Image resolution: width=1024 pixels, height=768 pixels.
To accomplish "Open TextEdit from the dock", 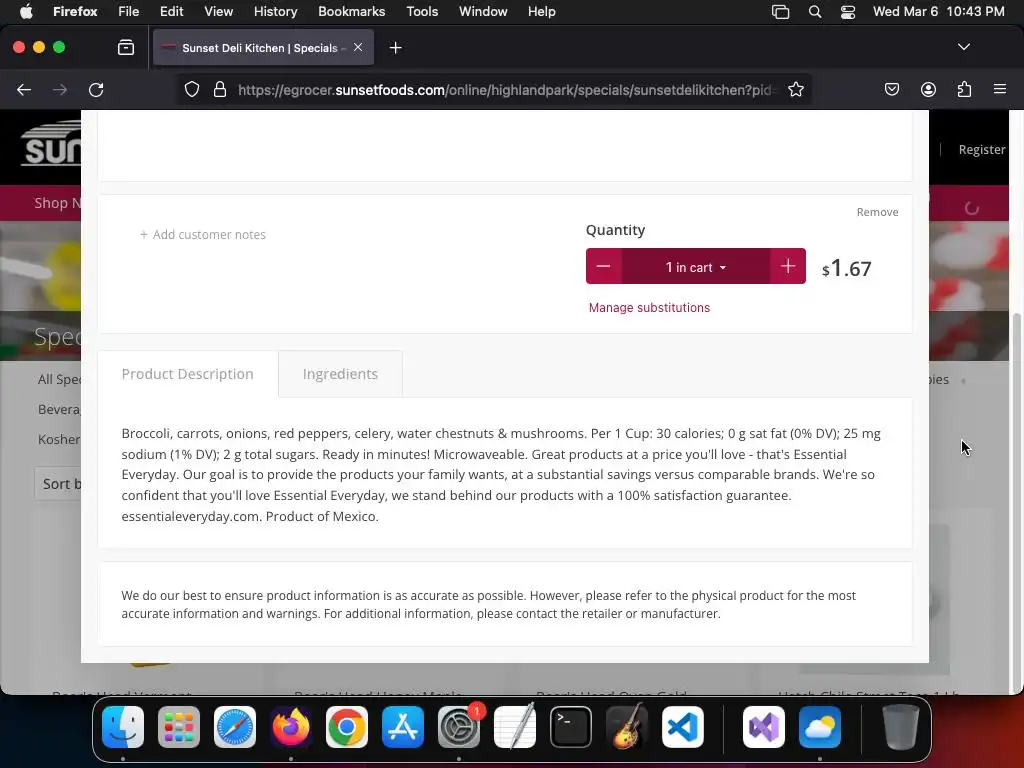I will click(x=515, y=727).
